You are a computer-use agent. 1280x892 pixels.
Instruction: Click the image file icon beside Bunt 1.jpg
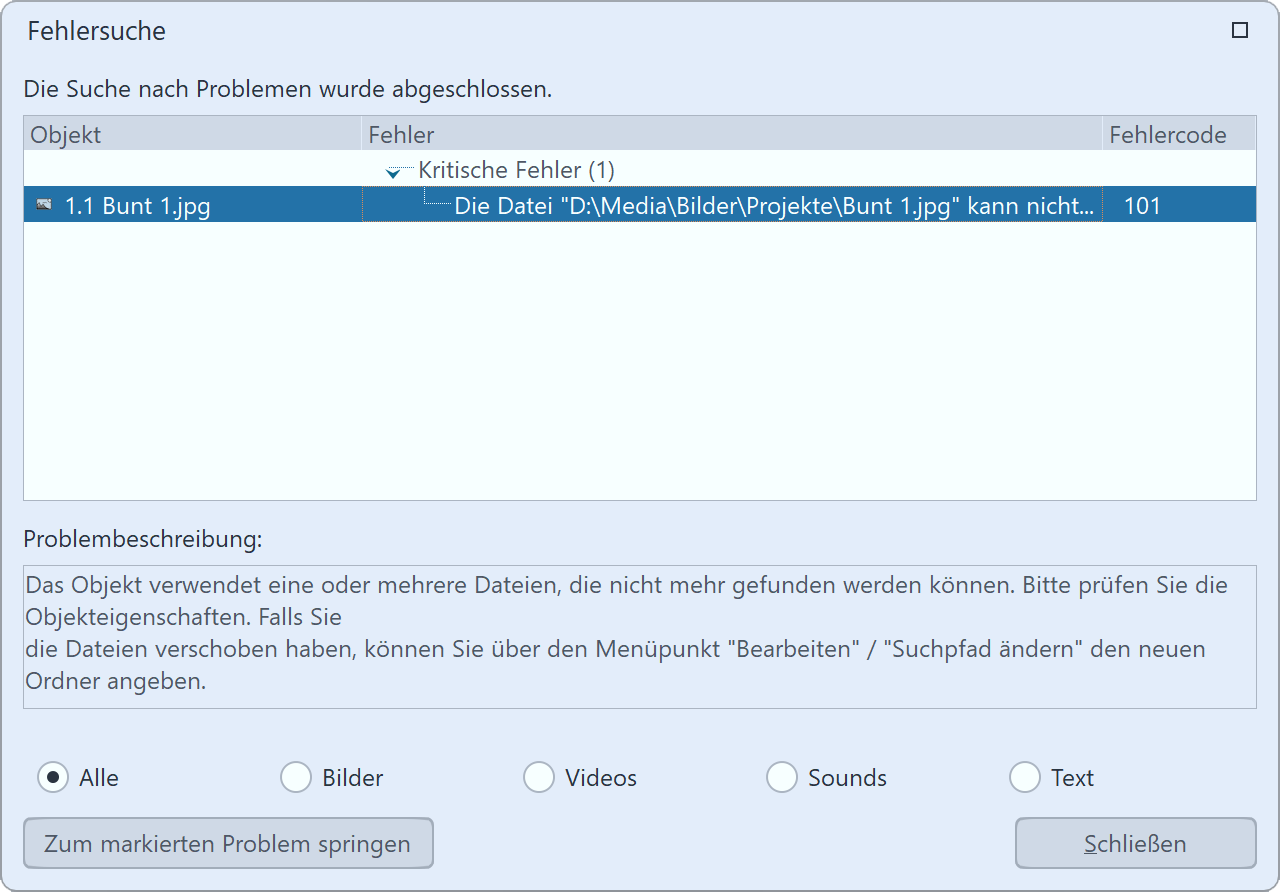(43, 205)
